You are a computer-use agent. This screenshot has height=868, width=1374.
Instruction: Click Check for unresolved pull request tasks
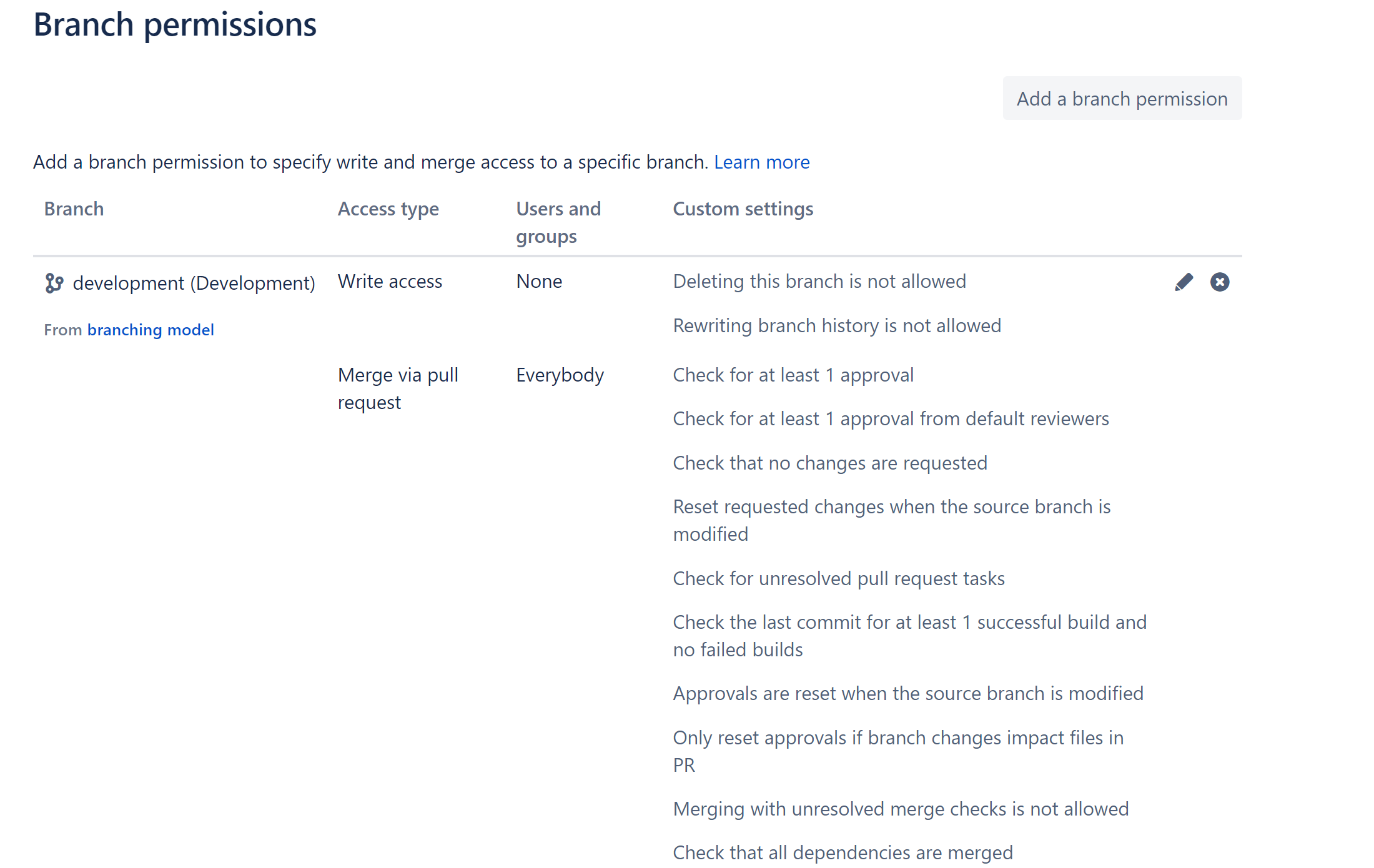click(838, 579)
